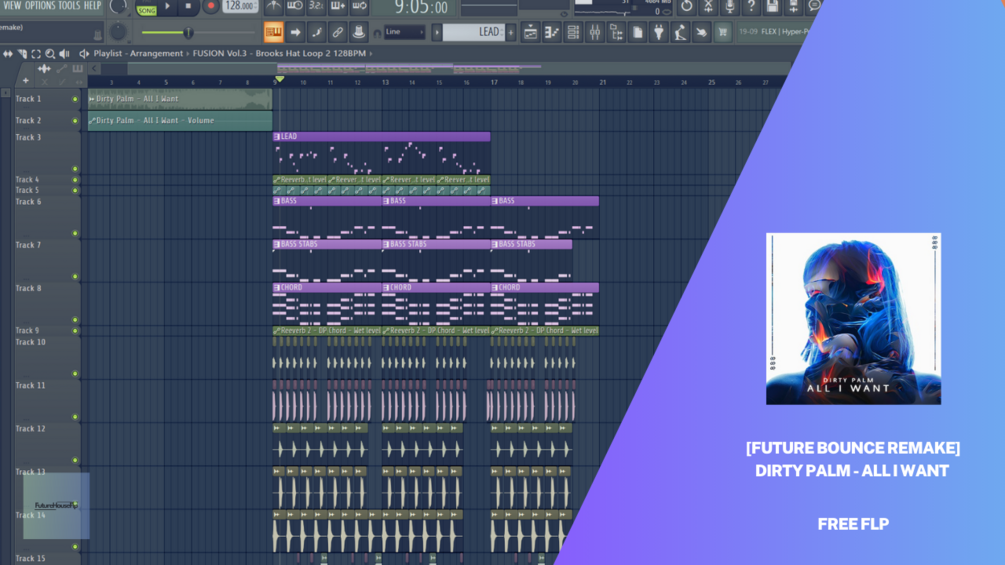The image size is (1005, 565).
Task: Click the microphone one-click recording icon
Action: tap(729, 6)
